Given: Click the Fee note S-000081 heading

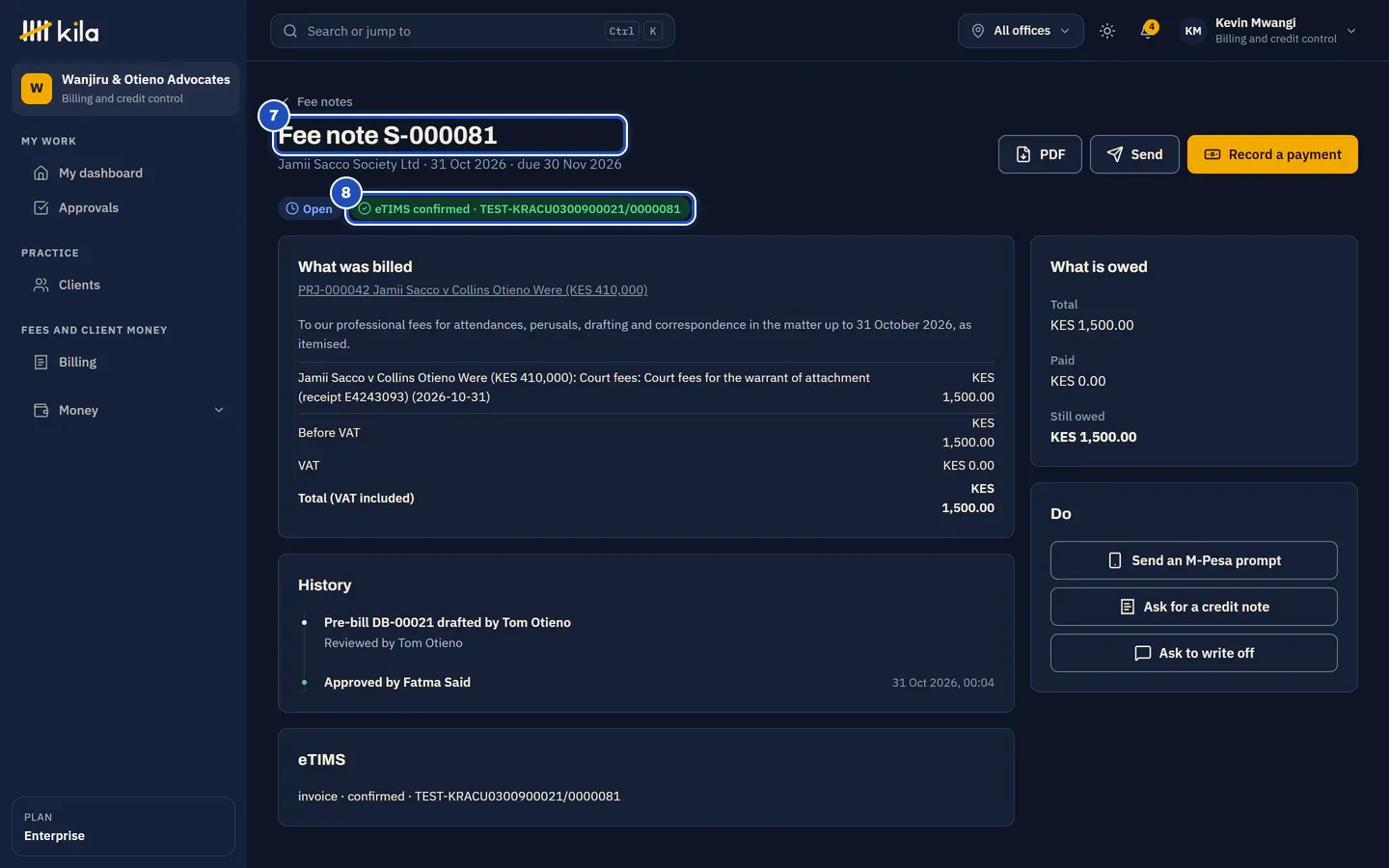Looking at the screenshot, I should 388,135.
